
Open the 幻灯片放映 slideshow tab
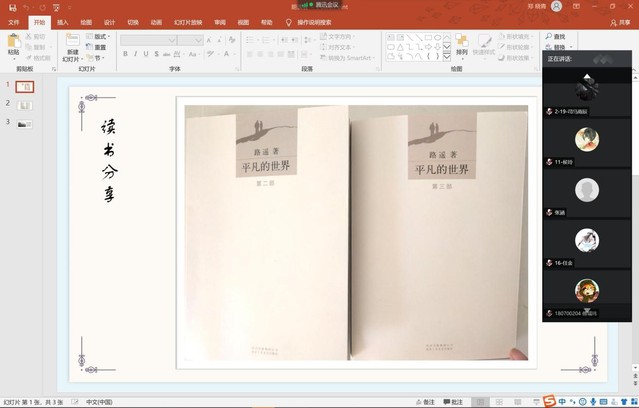pyautogui.click(x=188, y=22)
